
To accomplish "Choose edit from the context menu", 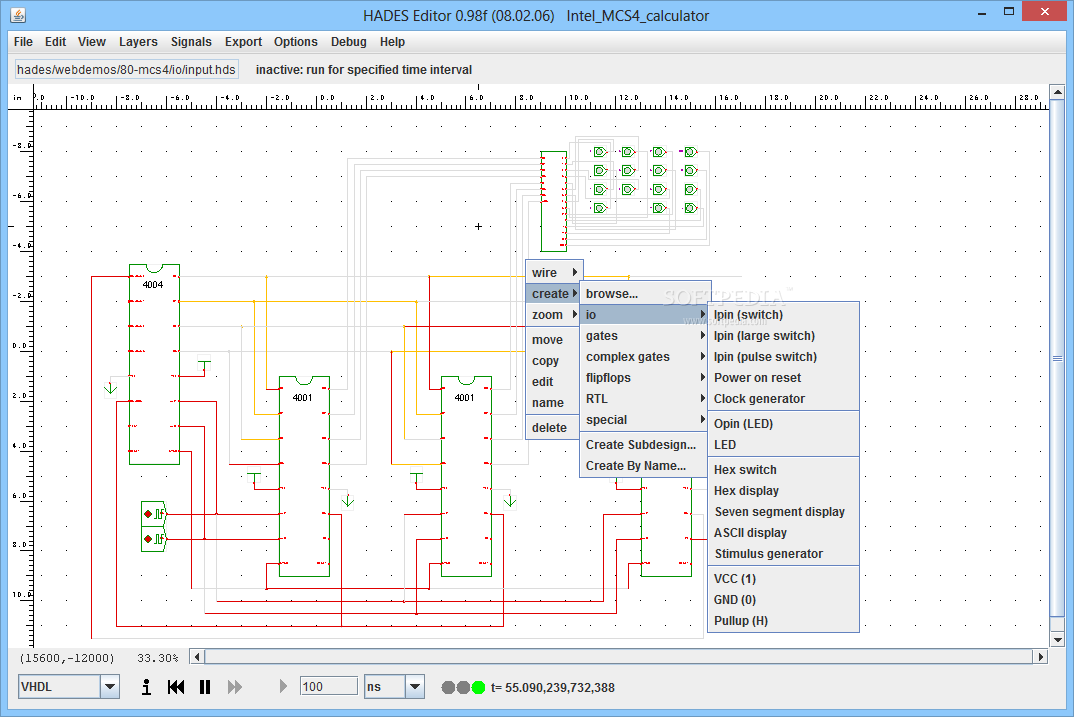I will pyautogui.click(x=554, y=382).
